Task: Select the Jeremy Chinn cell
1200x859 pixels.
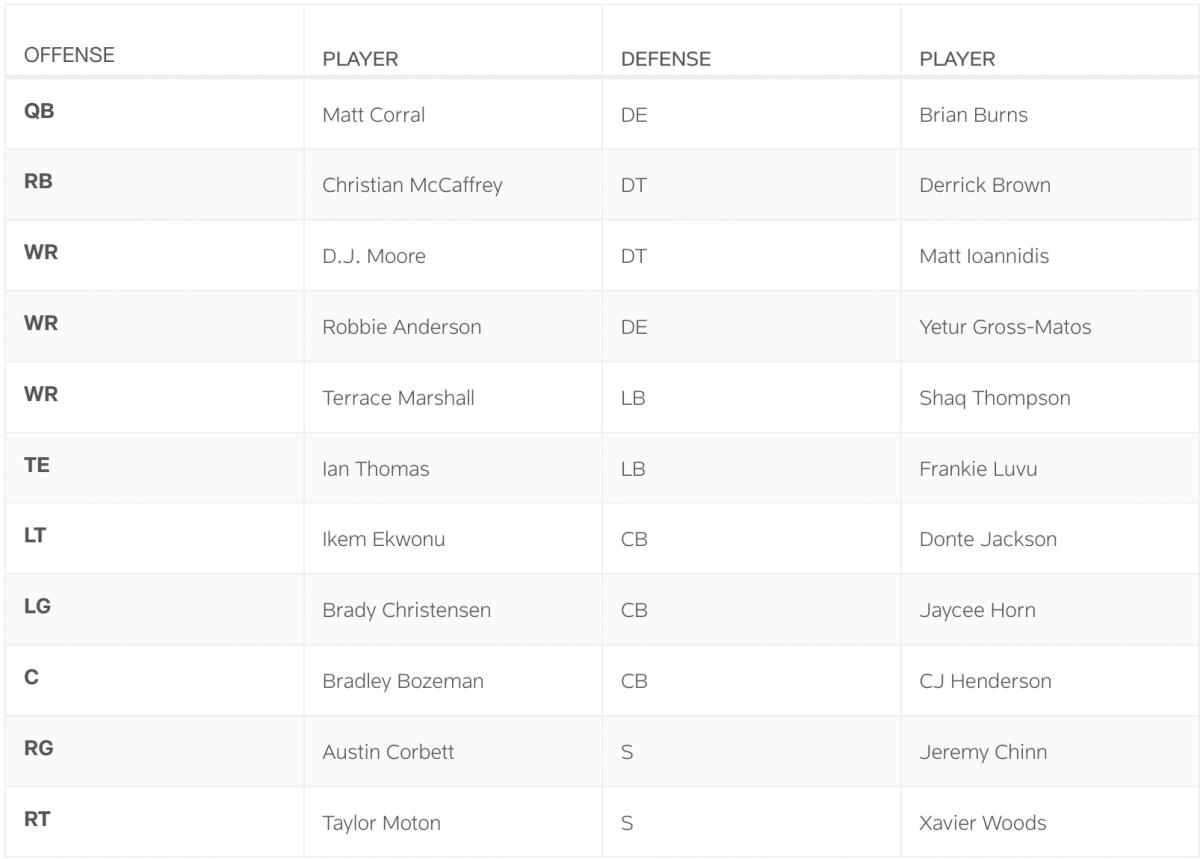Action: tap(983, 753)
